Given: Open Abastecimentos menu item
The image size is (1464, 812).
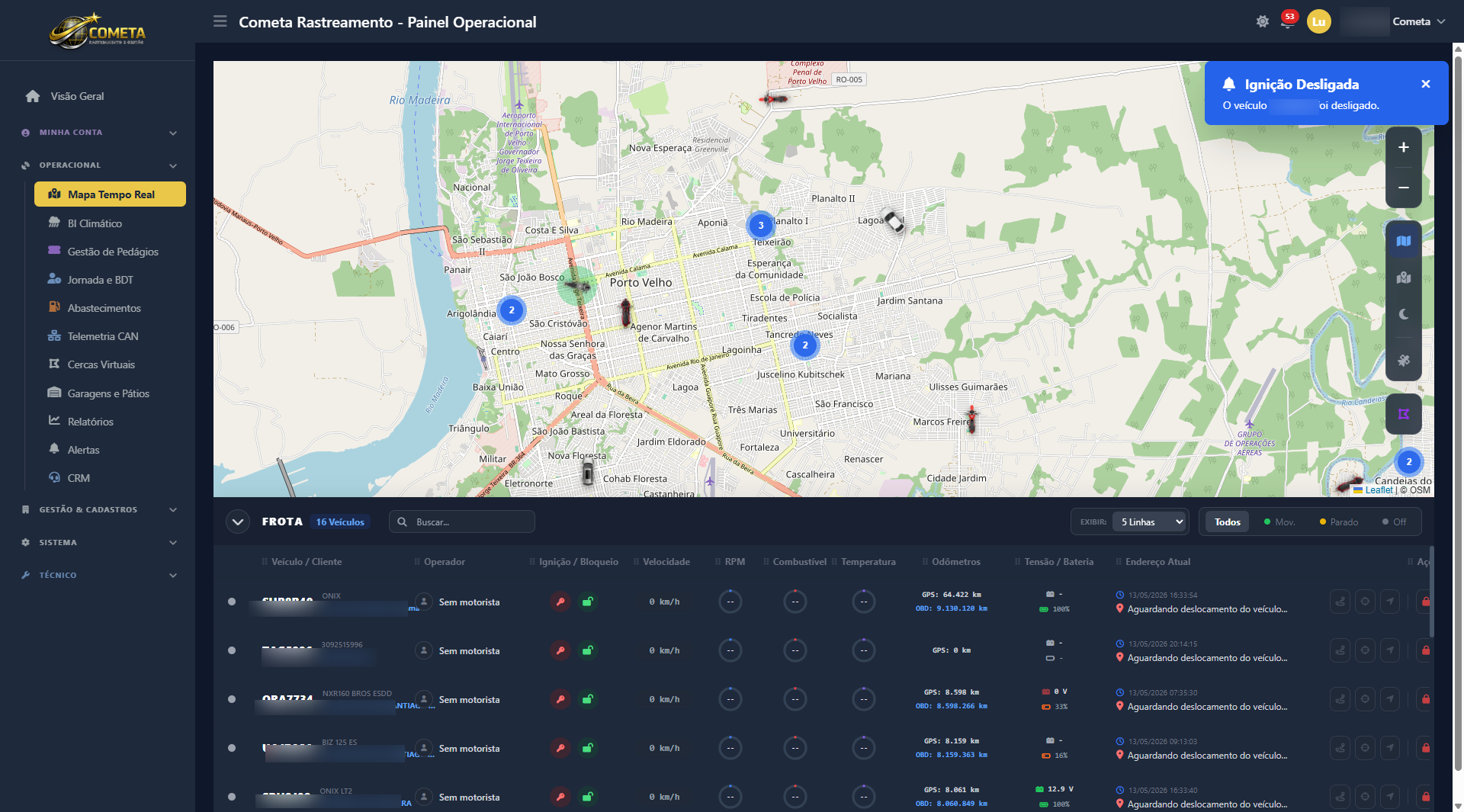Looking at the screenshot, I should (110, 308).
